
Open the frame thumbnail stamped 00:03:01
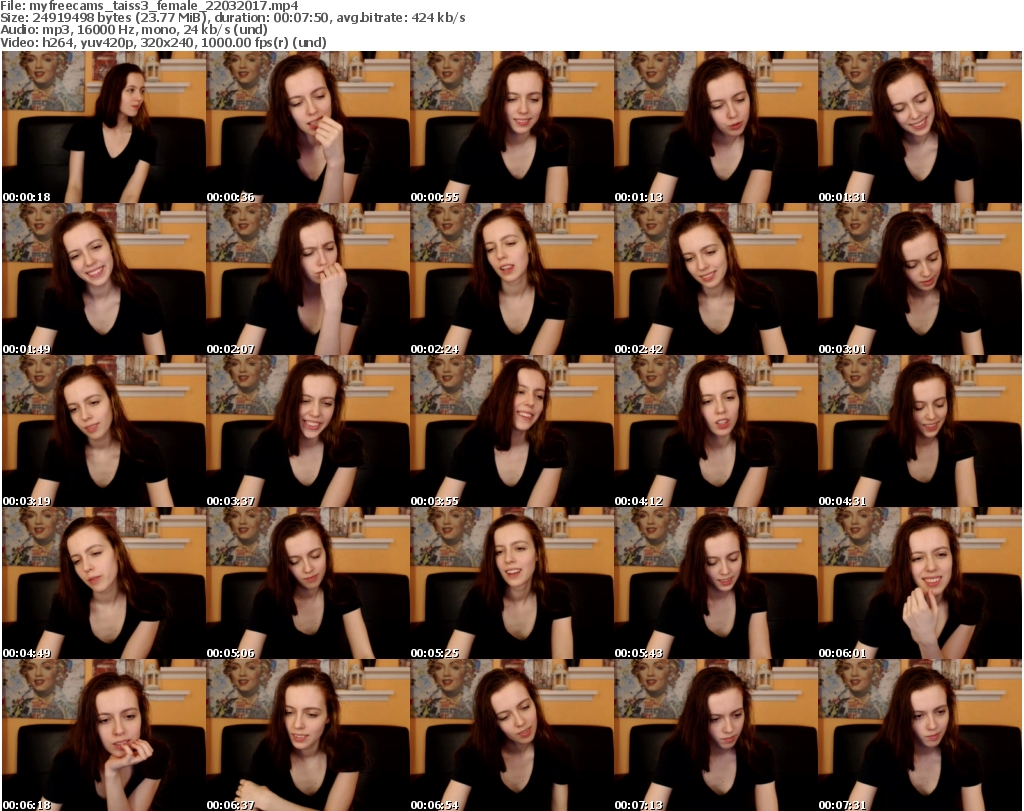pos(920,279)
